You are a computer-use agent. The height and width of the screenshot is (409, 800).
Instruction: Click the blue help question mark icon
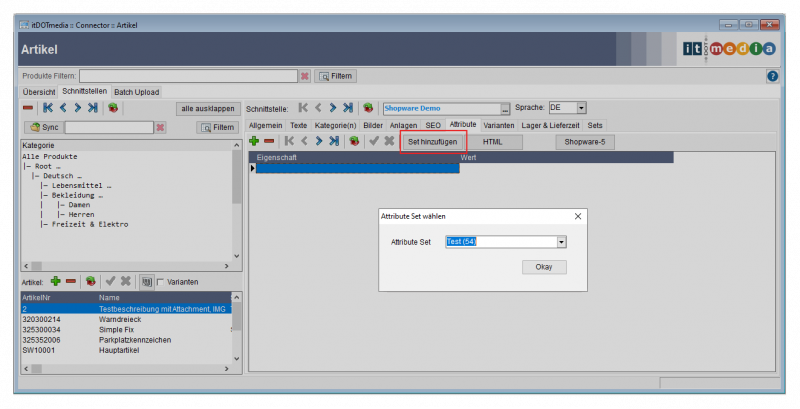[x=772, y=76]
